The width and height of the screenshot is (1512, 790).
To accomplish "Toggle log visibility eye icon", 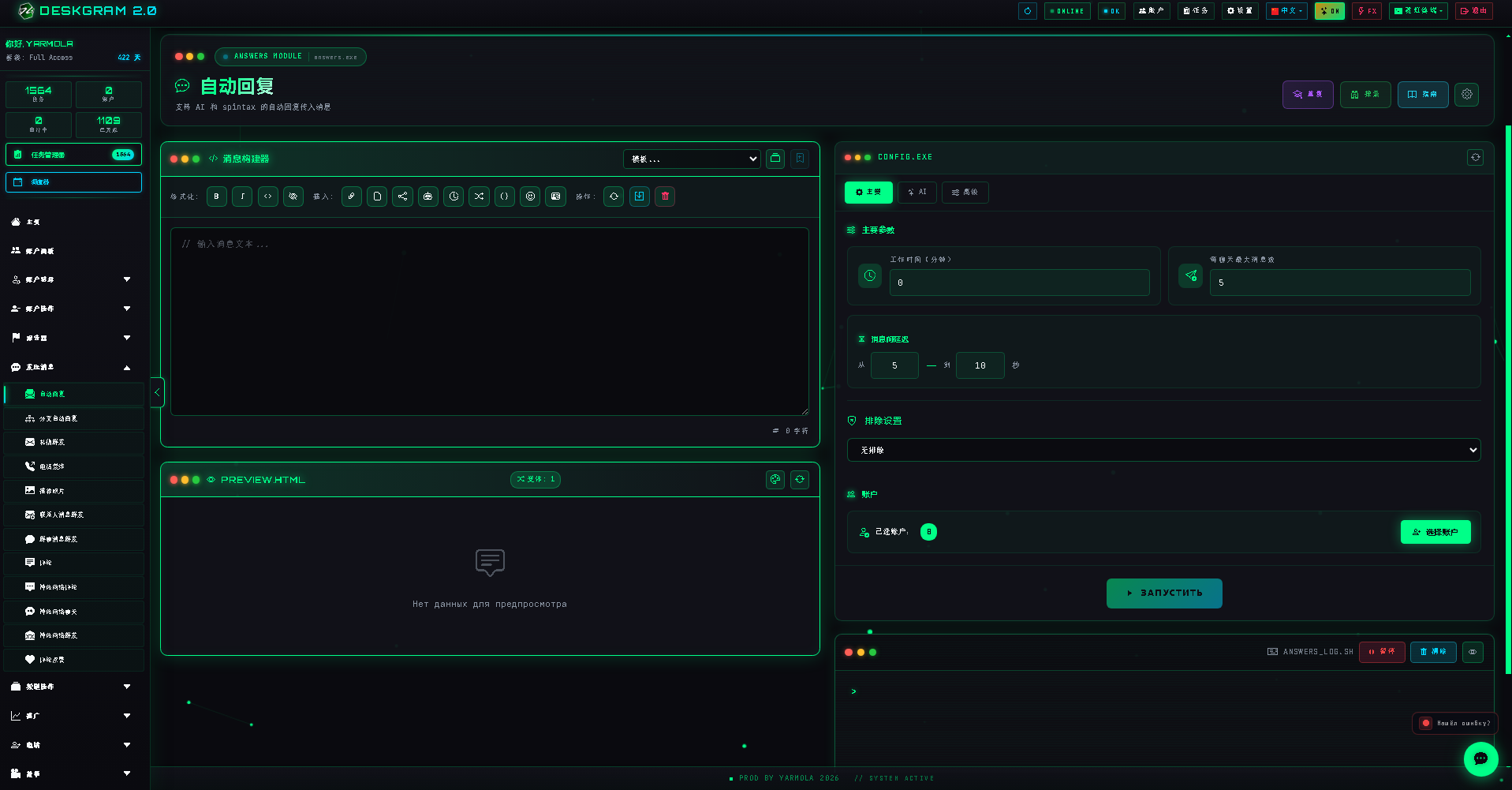I will (x=1473, y=652).
